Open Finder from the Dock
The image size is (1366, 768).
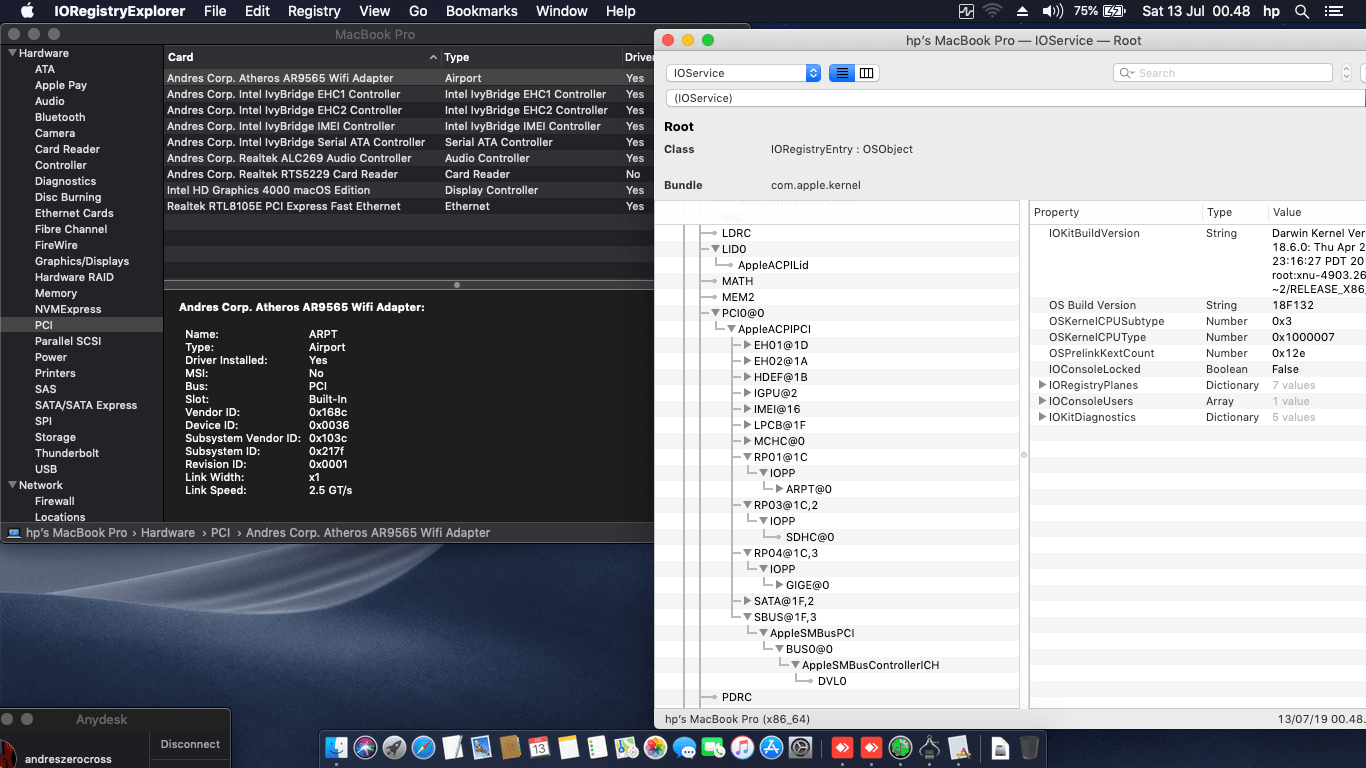(337, 747)
